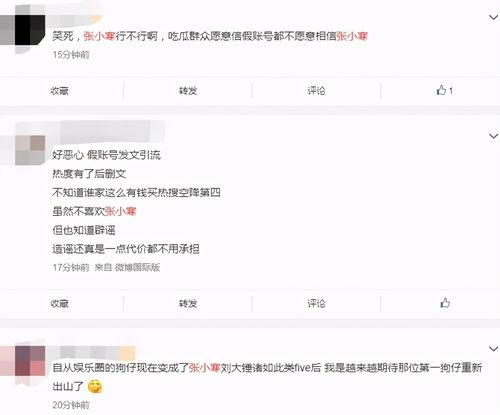Open the dropdown chevron on the first post
Screen dimensions: 500x415
coord(493,17)
